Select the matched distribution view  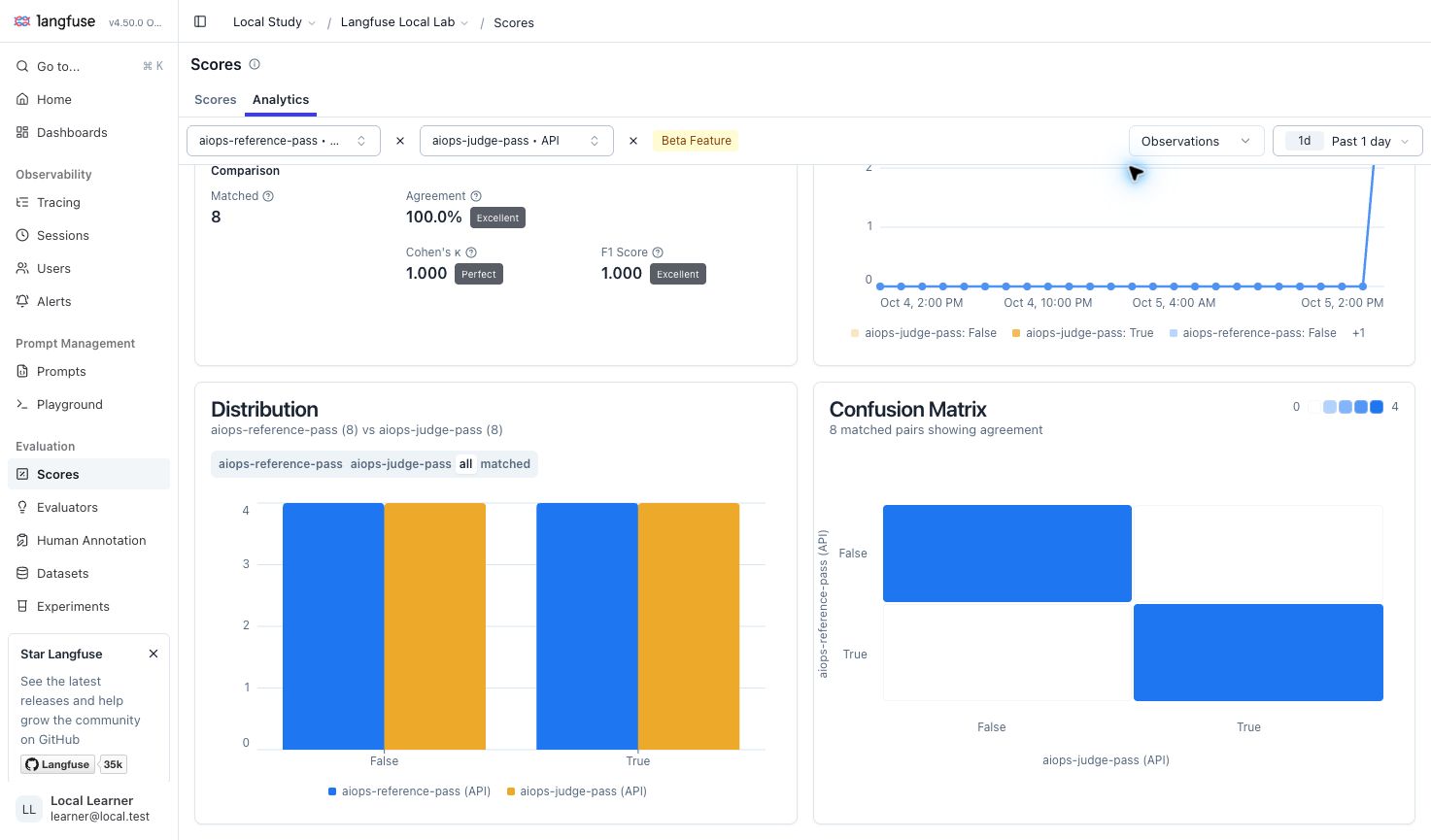pyautogui.click(x=505, y=464)
